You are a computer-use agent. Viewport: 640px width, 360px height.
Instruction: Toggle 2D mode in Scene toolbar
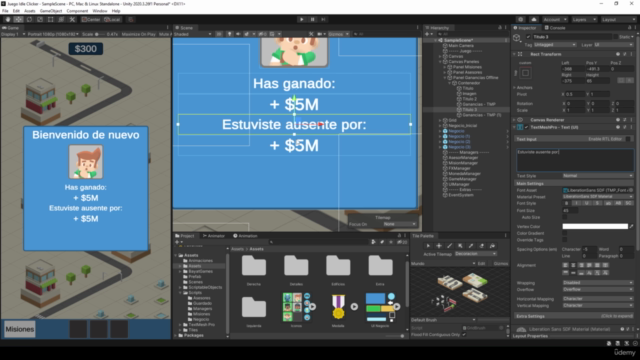click(219, 34)
